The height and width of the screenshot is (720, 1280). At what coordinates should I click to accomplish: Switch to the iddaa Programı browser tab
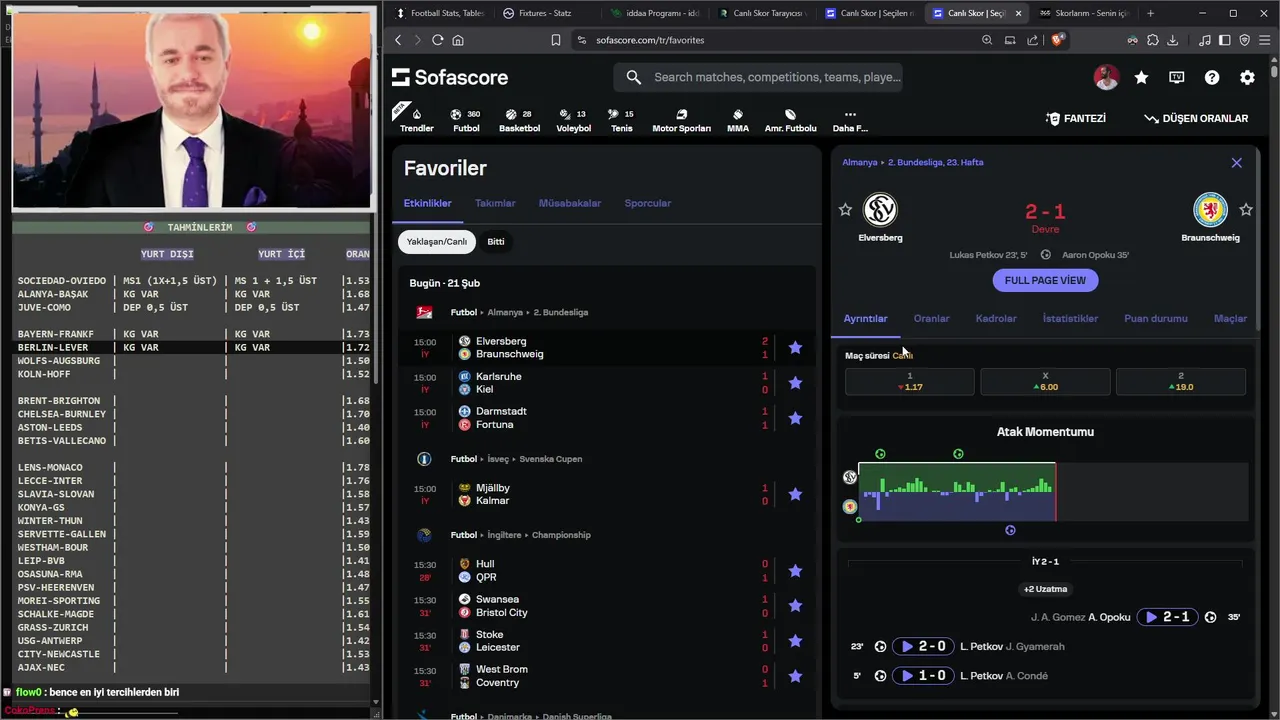pos(655,13)
